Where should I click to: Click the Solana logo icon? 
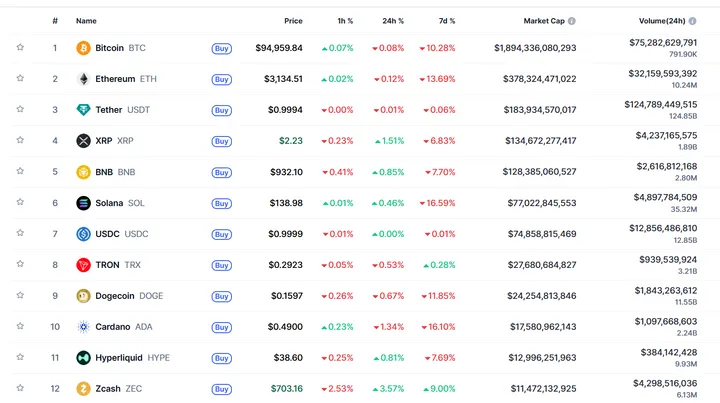pos(83,203)
